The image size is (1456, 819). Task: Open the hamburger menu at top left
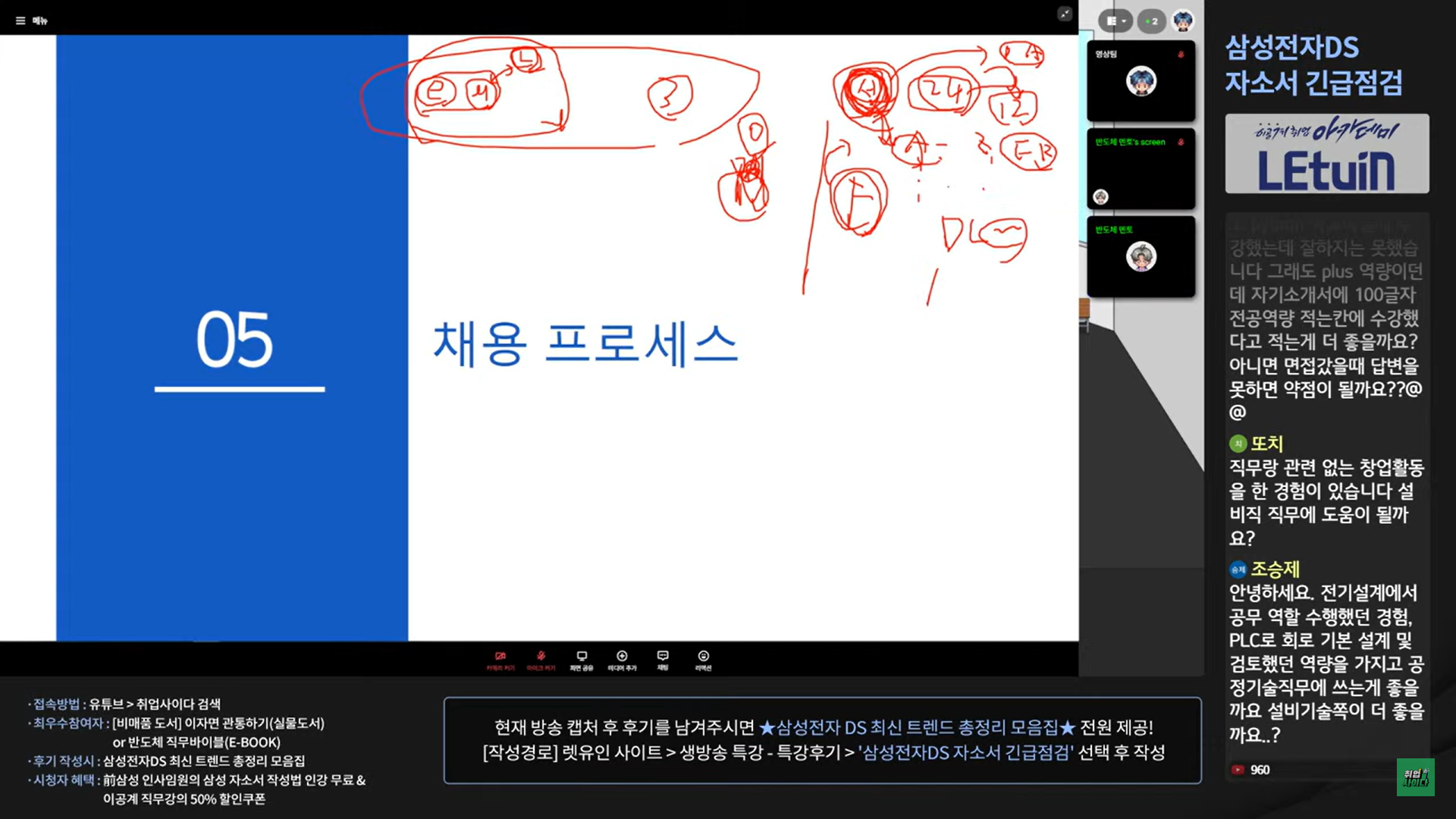(20, 20)
